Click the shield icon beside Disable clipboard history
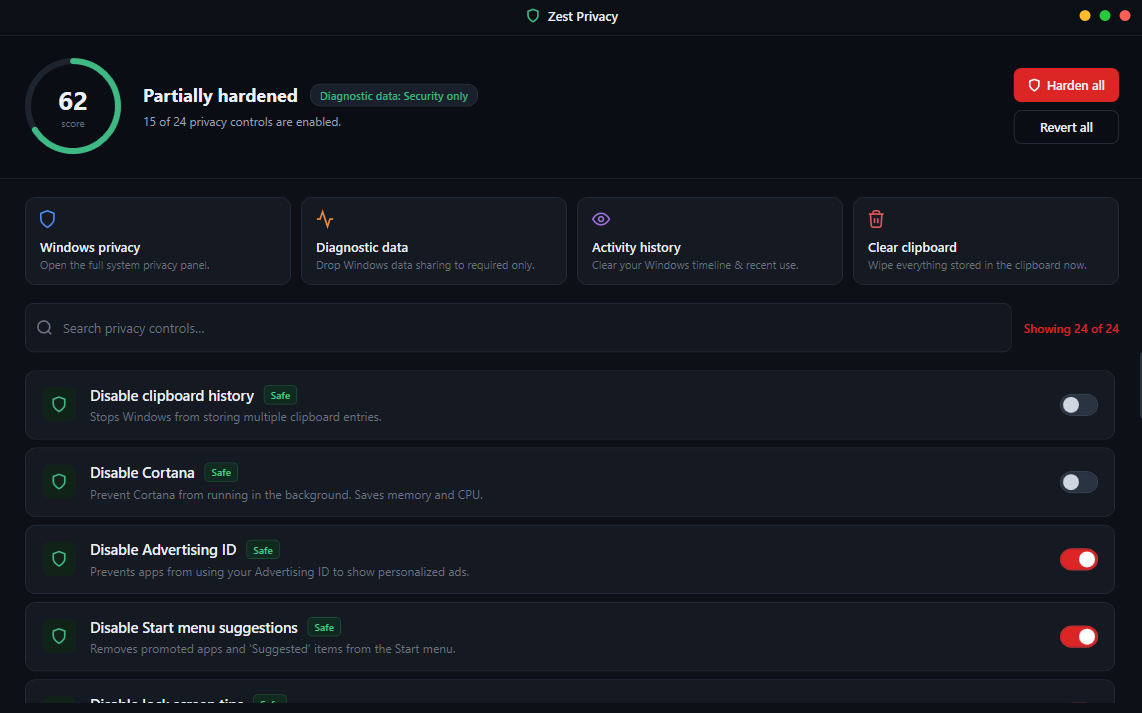The image size is (1142, 713). tap(59, 404)
